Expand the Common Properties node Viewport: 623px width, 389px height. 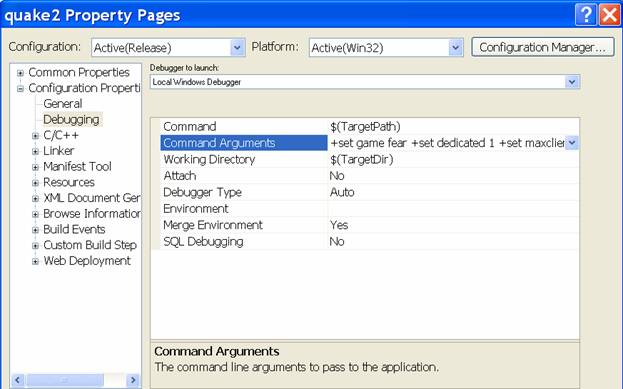point(20,73)
